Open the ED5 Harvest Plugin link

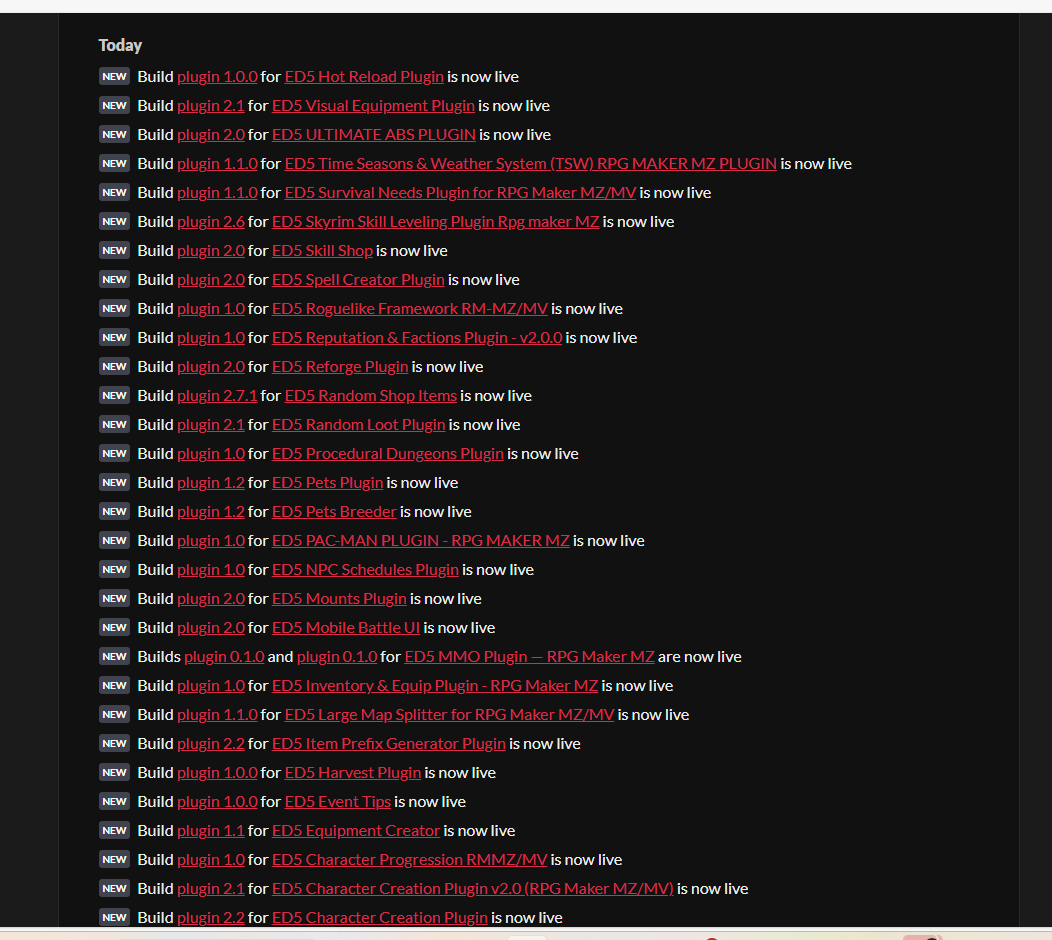pyautogui.click(x=353, y=772)
